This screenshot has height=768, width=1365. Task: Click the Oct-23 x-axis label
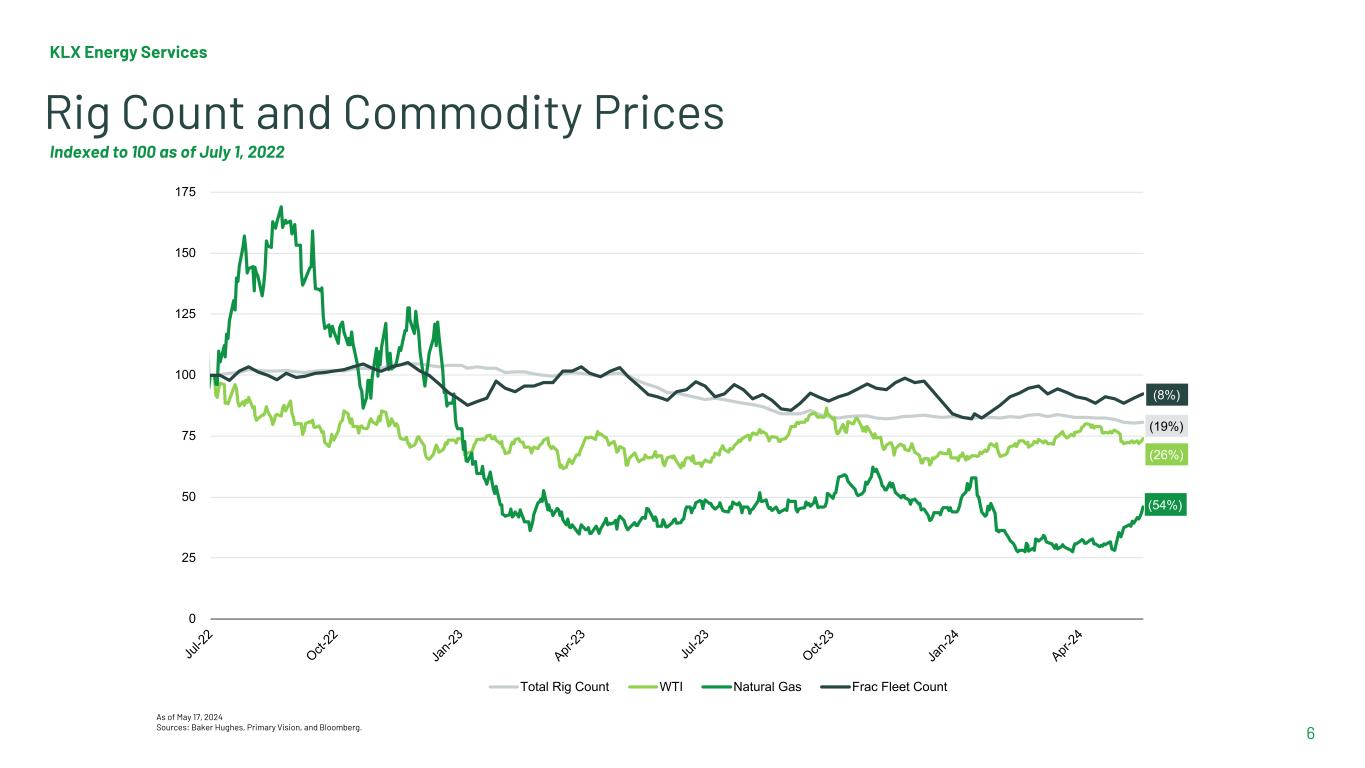(818, 646)
